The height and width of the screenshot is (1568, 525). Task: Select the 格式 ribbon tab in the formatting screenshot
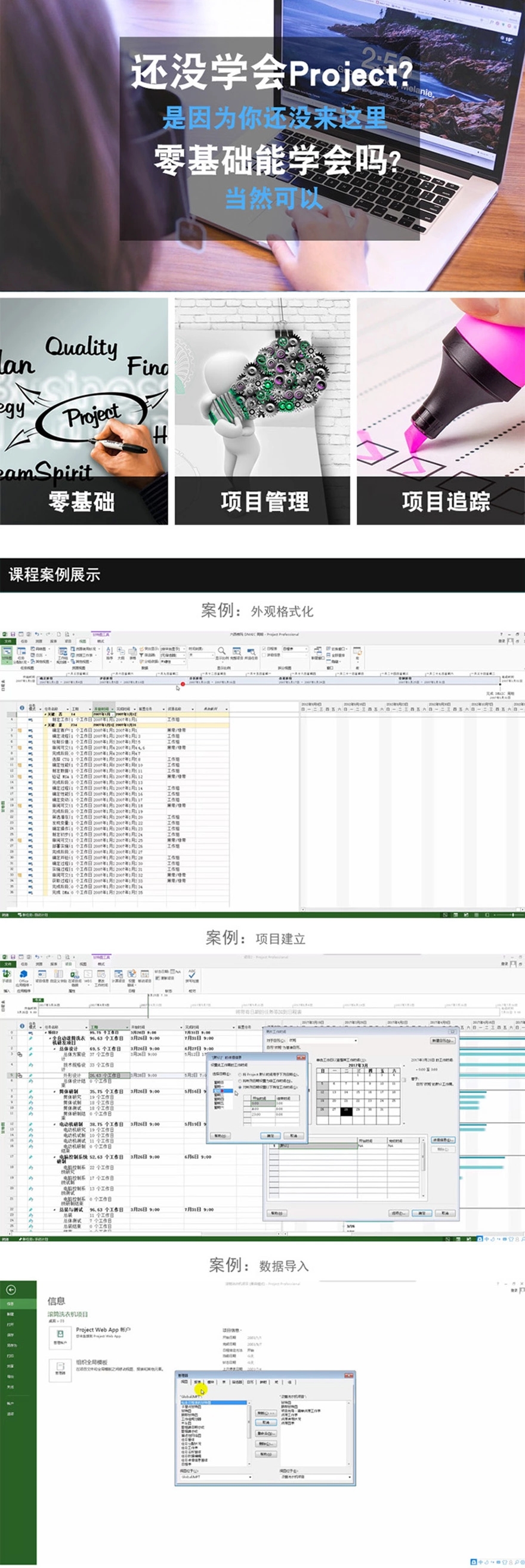(x=100, y=642)
